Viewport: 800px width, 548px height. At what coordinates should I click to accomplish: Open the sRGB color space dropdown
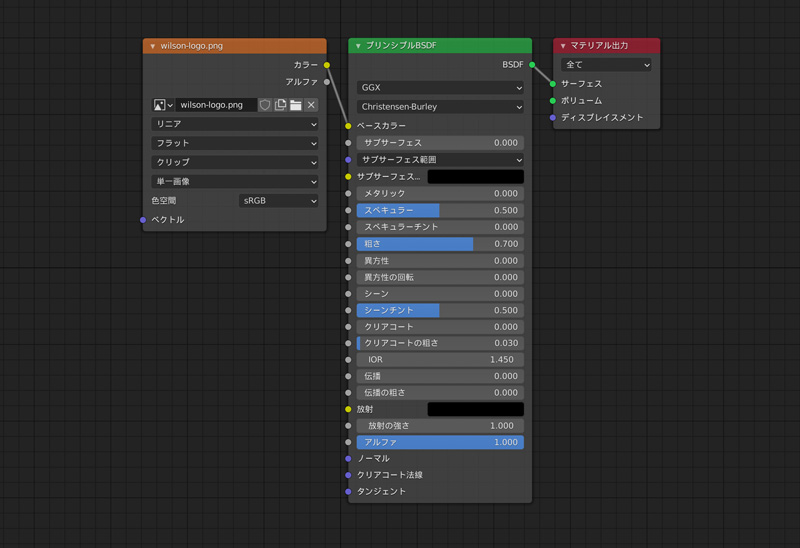click(279, 201)
